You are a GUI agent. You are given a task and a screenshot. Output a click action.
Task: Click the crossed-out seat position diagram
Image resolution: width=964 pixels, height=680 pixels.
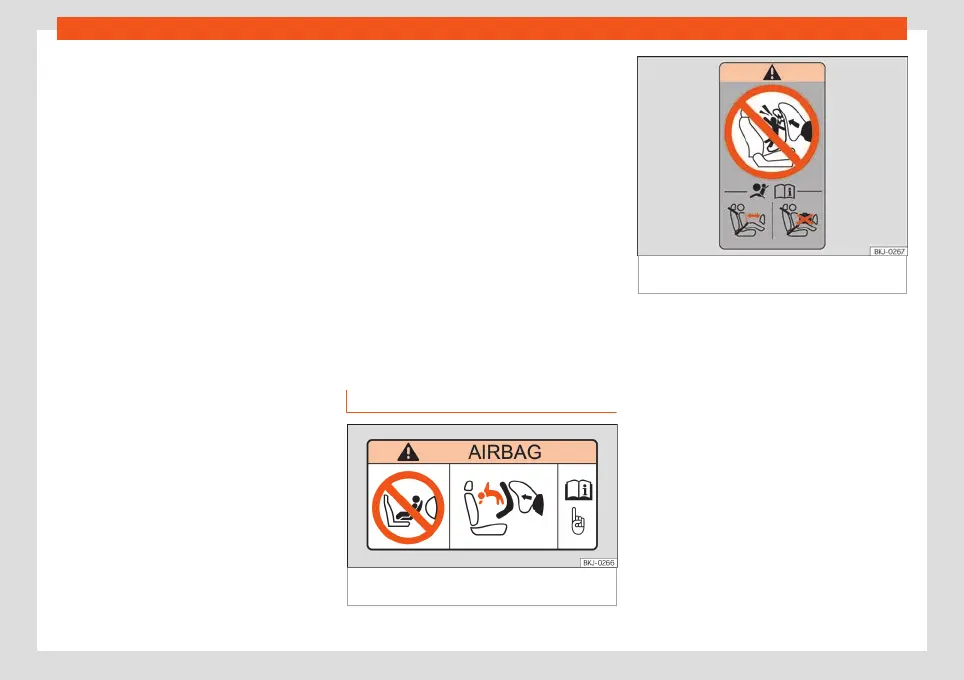pyautogui.click(x=799, y=221)
